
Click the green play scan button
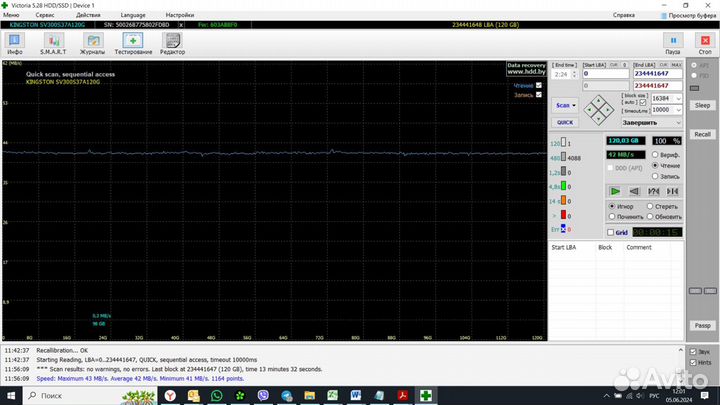tap(615, 191)
